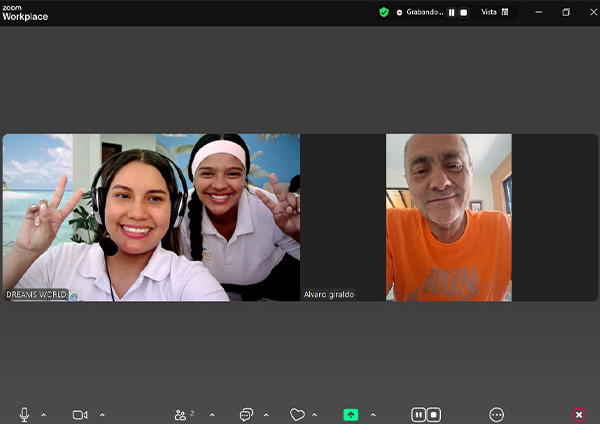Stop recording in the top bar

click(464, 12)
